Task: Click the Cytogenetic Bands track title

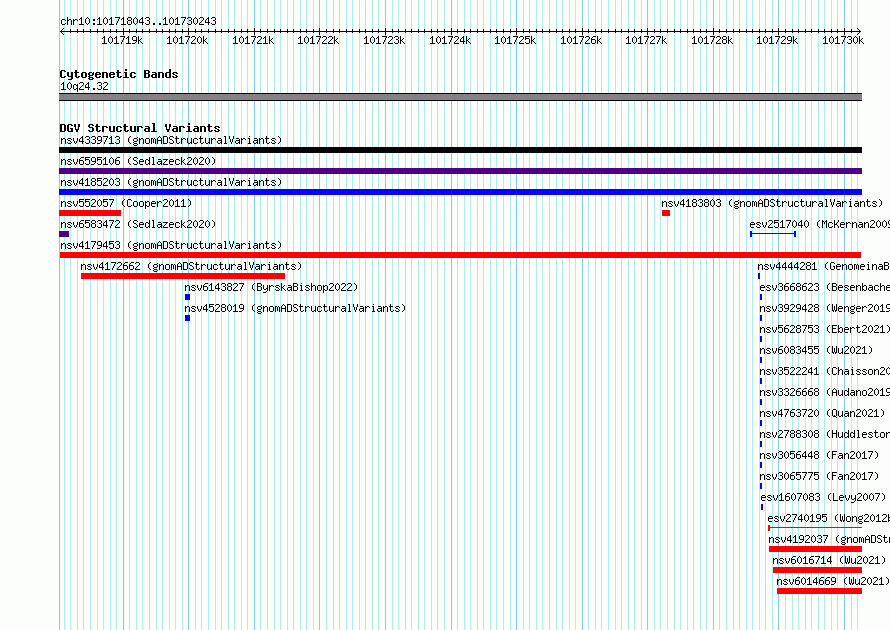Action: pyautogui.click(x=119, y=74)
